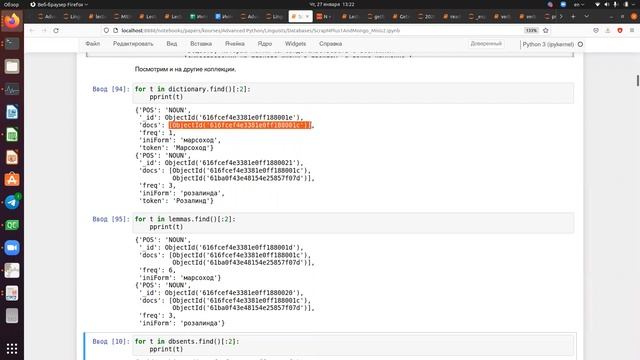Open the Файл menu

[93, 44]
